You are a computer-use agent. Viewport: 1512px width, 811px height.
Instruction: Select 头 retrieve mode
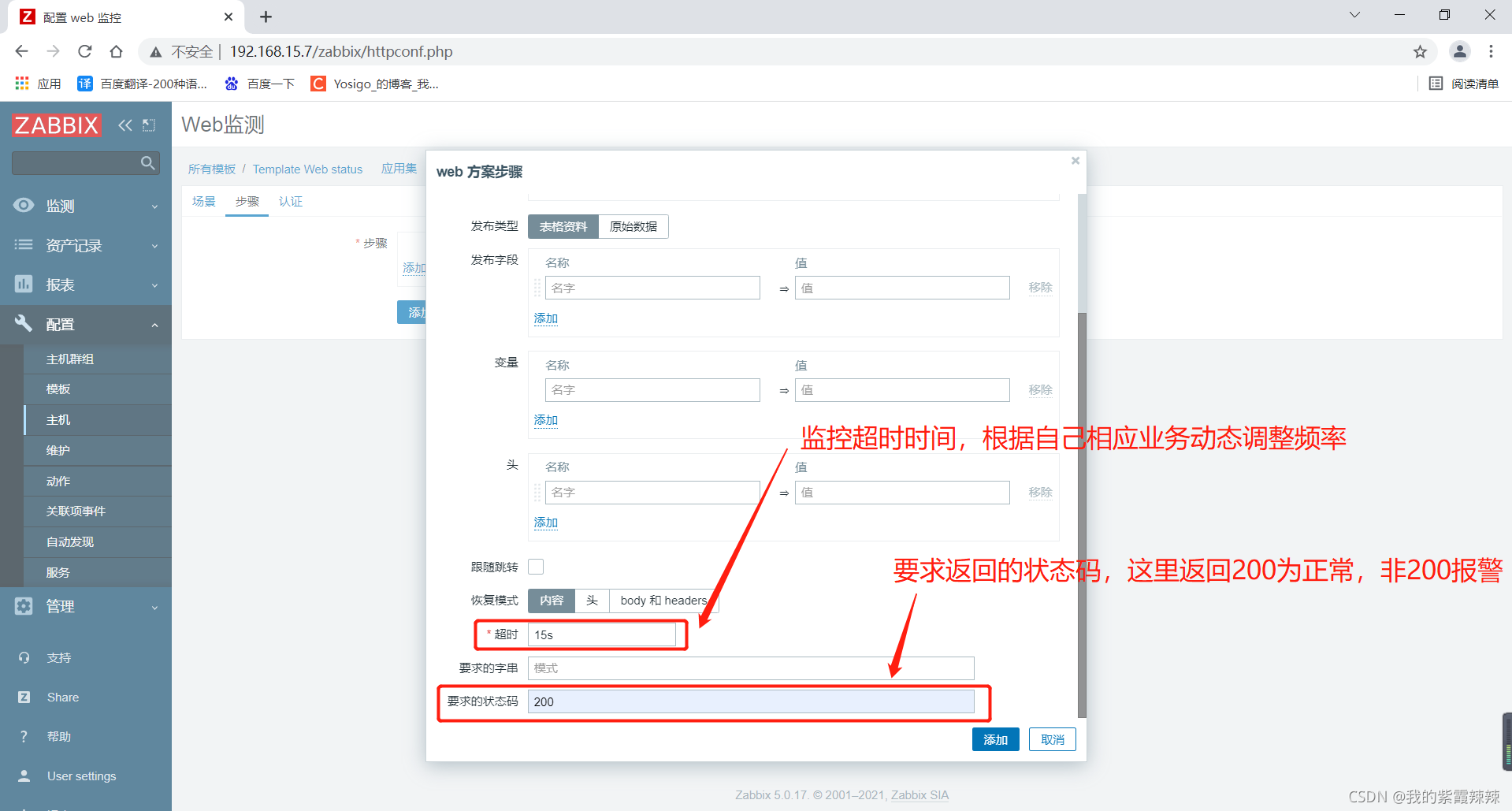pos(593,601)
